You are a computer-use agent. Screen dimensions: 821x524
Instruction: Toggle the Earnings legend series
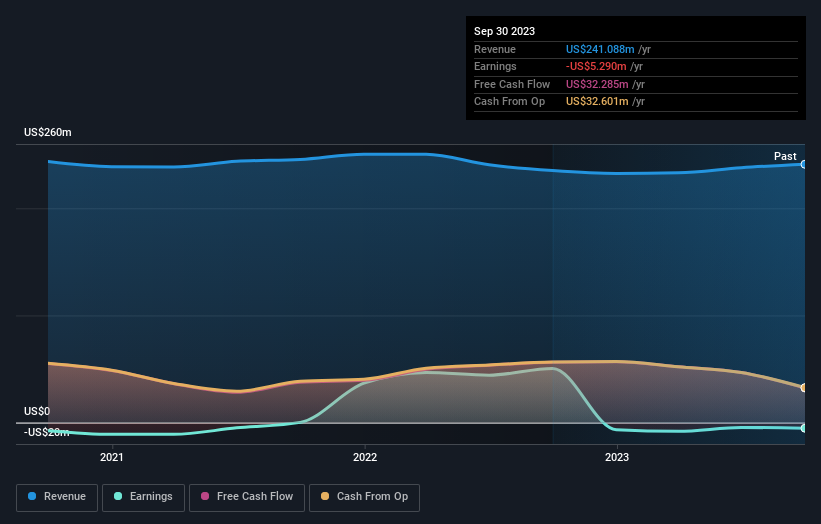143,497
